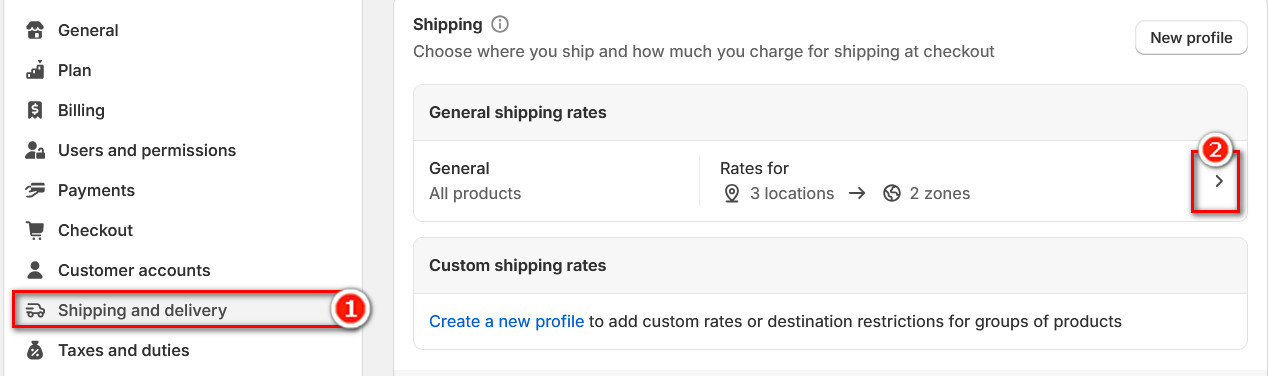Viewport: 1268px width, 376px height.
Task: Click the Taxes and duties icon
Action: pyautogui.click(x=36, y=350)
